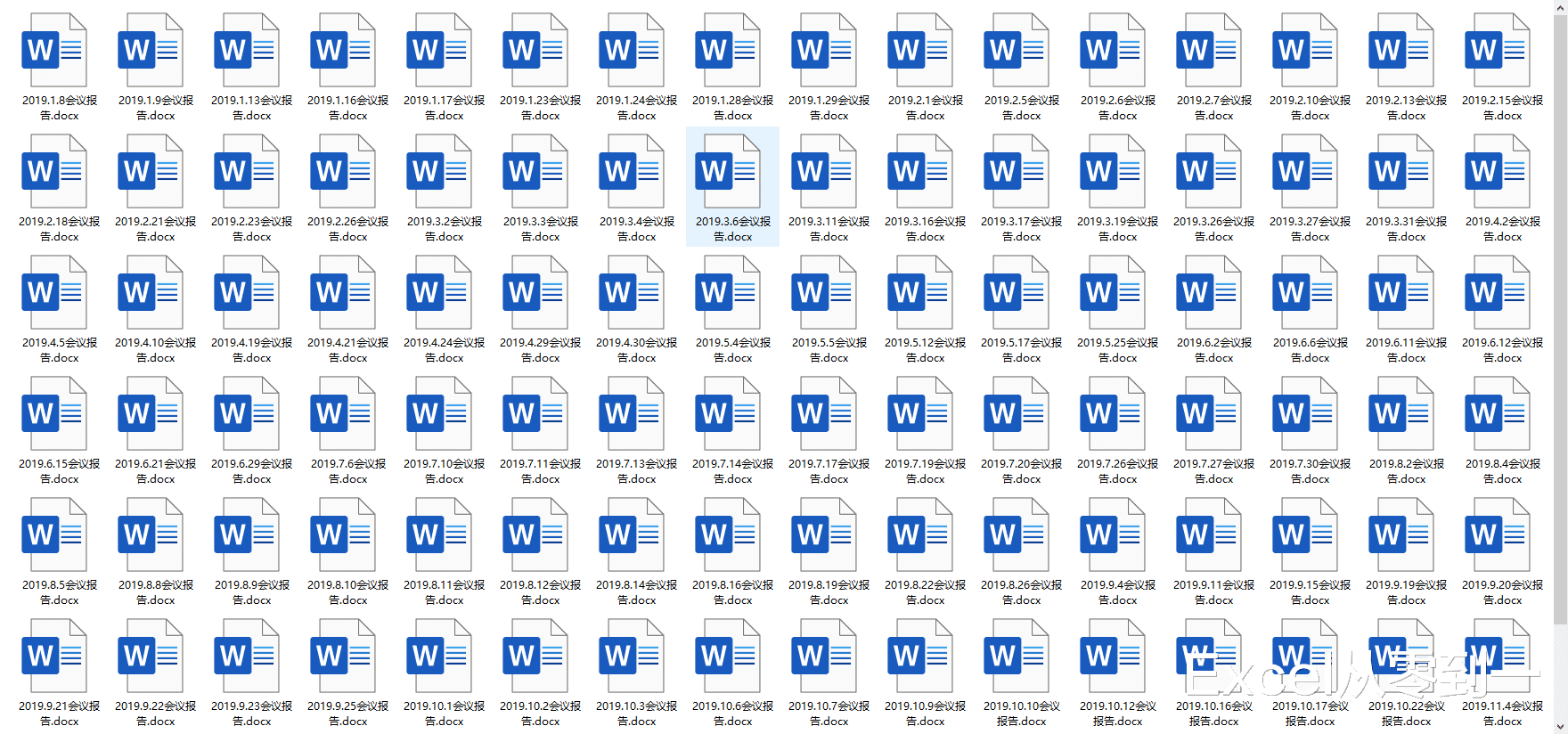Click the label 2019.10.12会议报告.docx
Screen dimensions: 1568x734
(x=1118, y=714)
